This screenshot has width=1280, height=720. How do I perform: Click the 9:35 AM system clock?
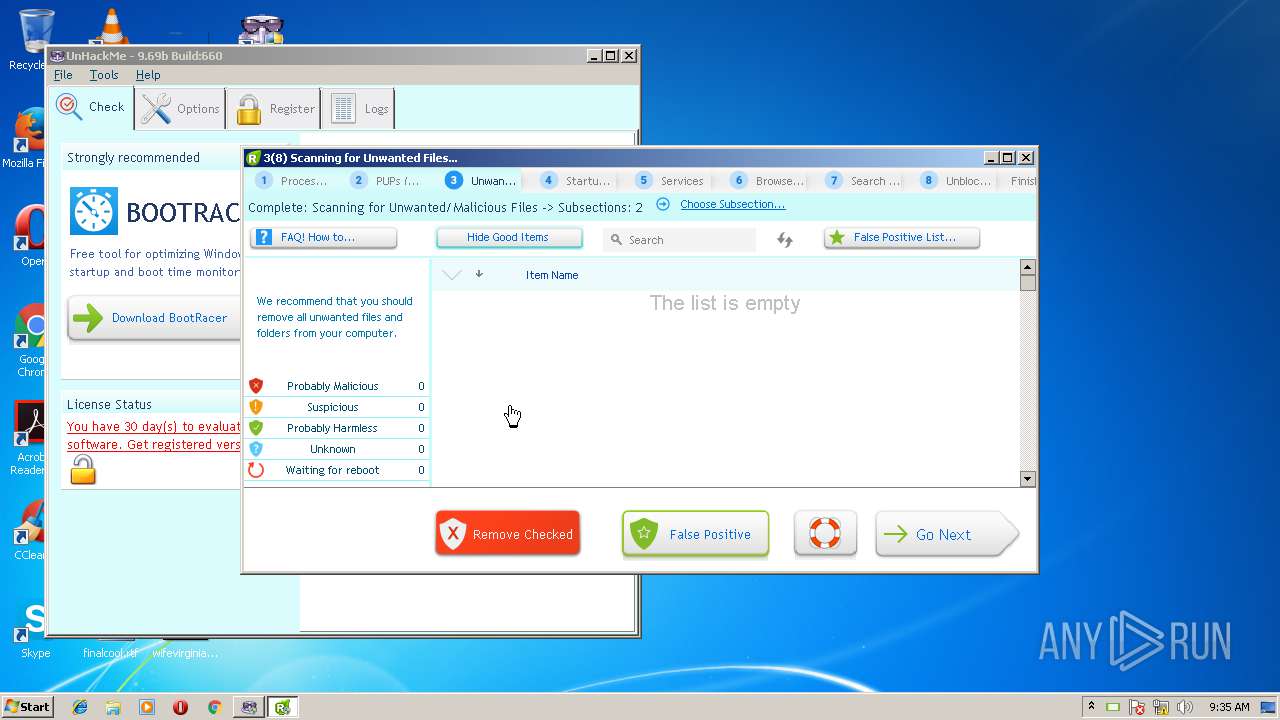pos(1229,707)
